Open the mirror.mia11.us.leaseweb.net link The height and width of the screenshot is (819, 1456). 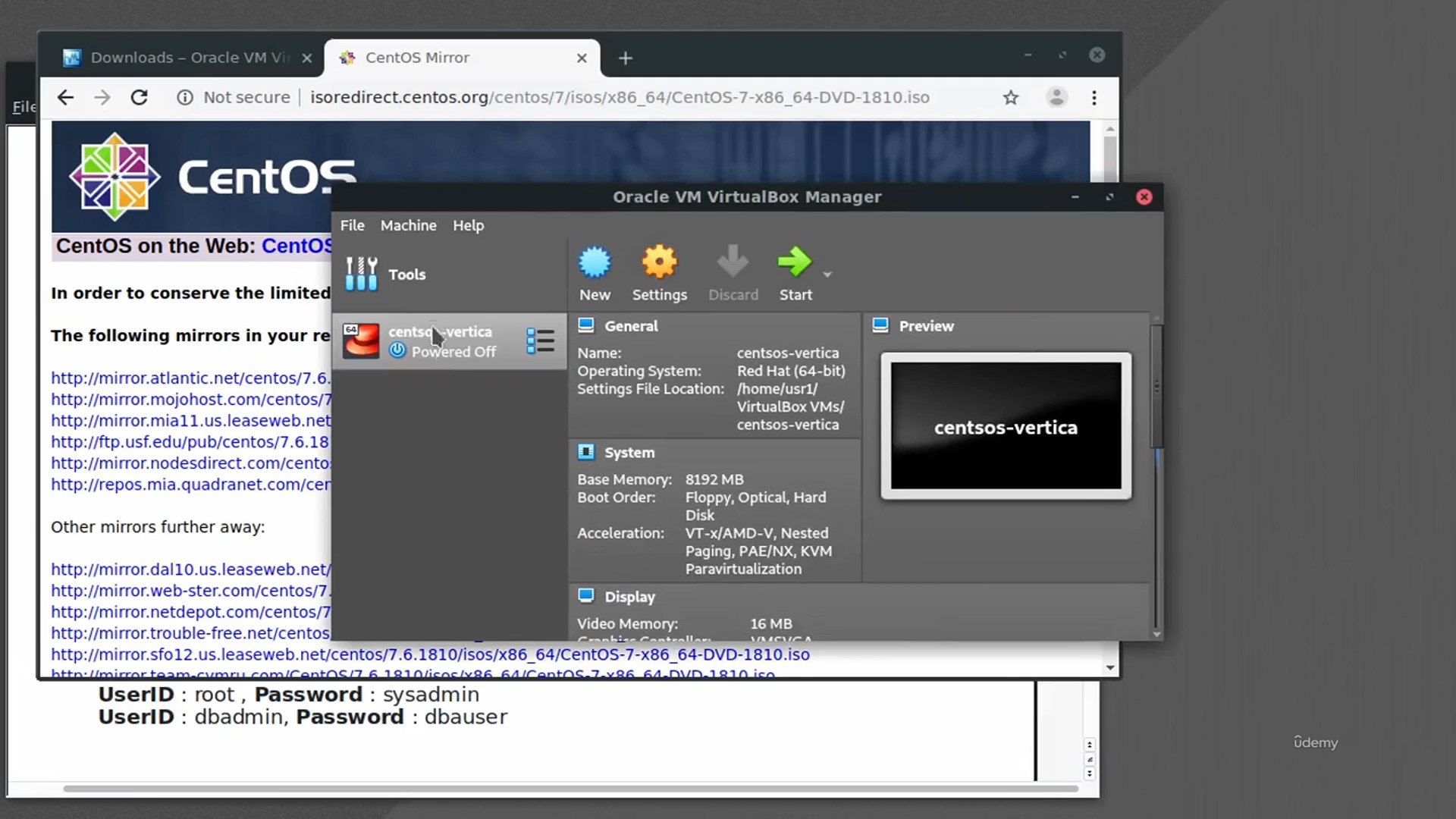191,420
